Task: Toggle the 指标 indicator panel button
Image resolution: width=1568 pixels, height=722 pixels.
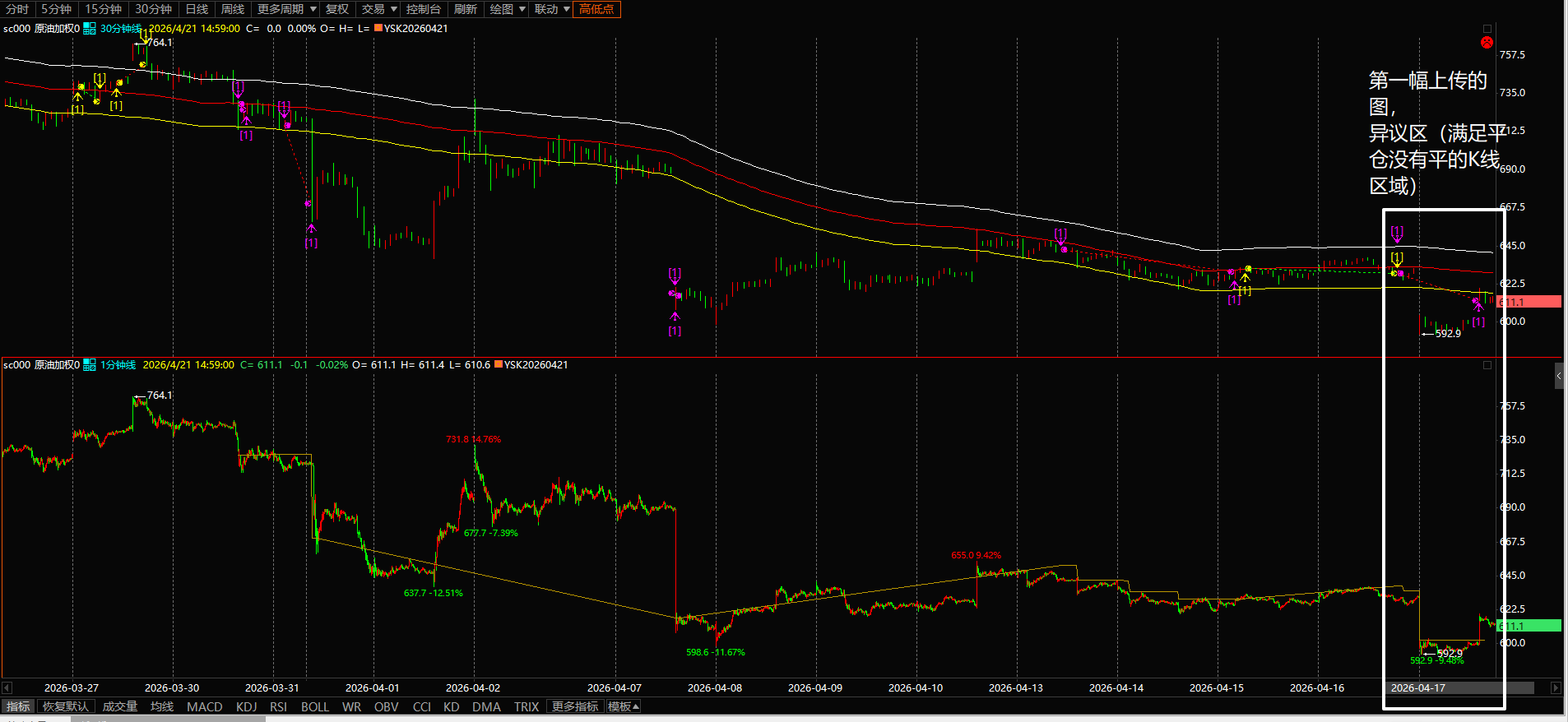Action: click(18, 706)
